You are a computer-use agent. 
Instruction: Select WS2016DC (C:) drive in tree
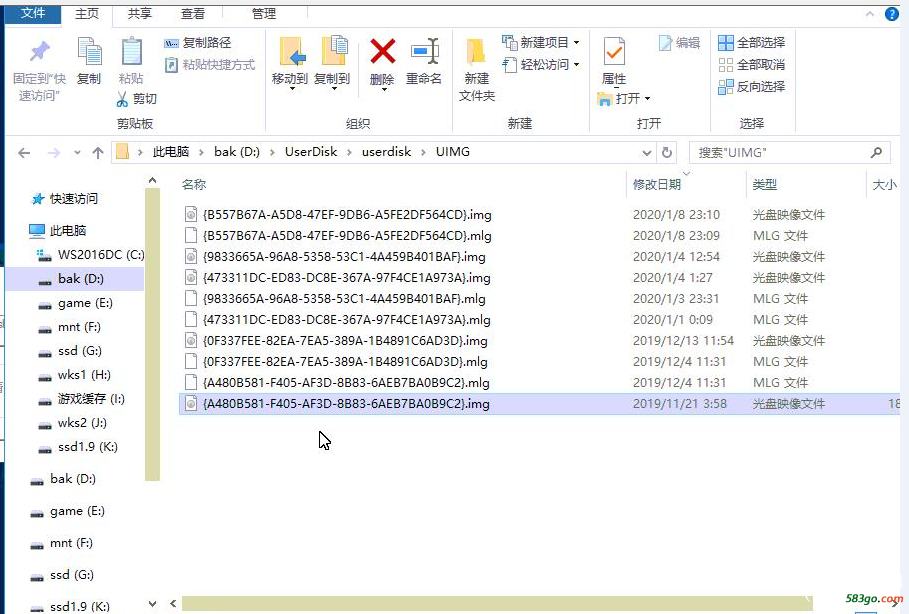(90, 255)
